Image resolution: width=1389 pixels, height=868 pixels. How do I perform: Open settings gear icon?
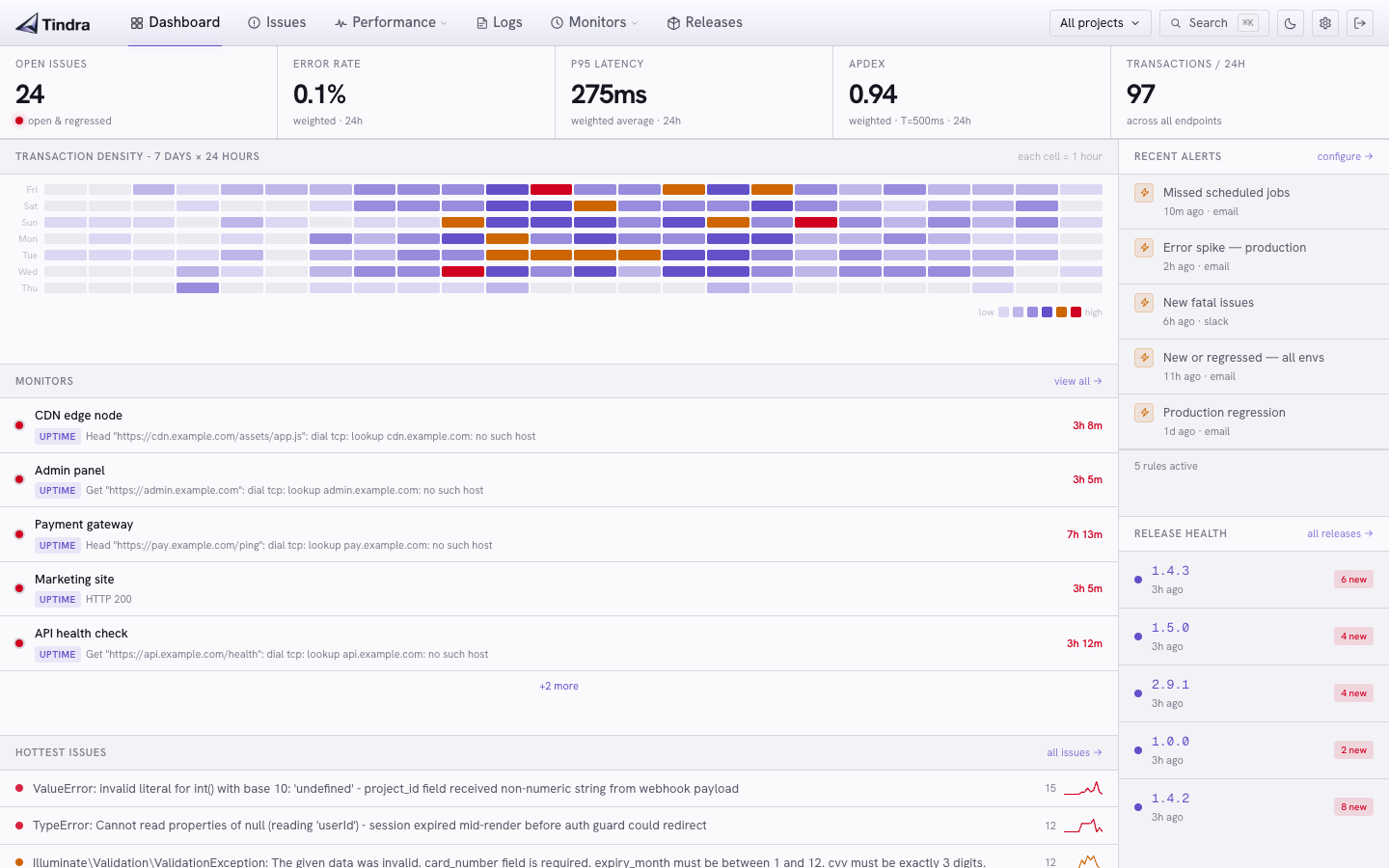click(x=1325, y=23)
